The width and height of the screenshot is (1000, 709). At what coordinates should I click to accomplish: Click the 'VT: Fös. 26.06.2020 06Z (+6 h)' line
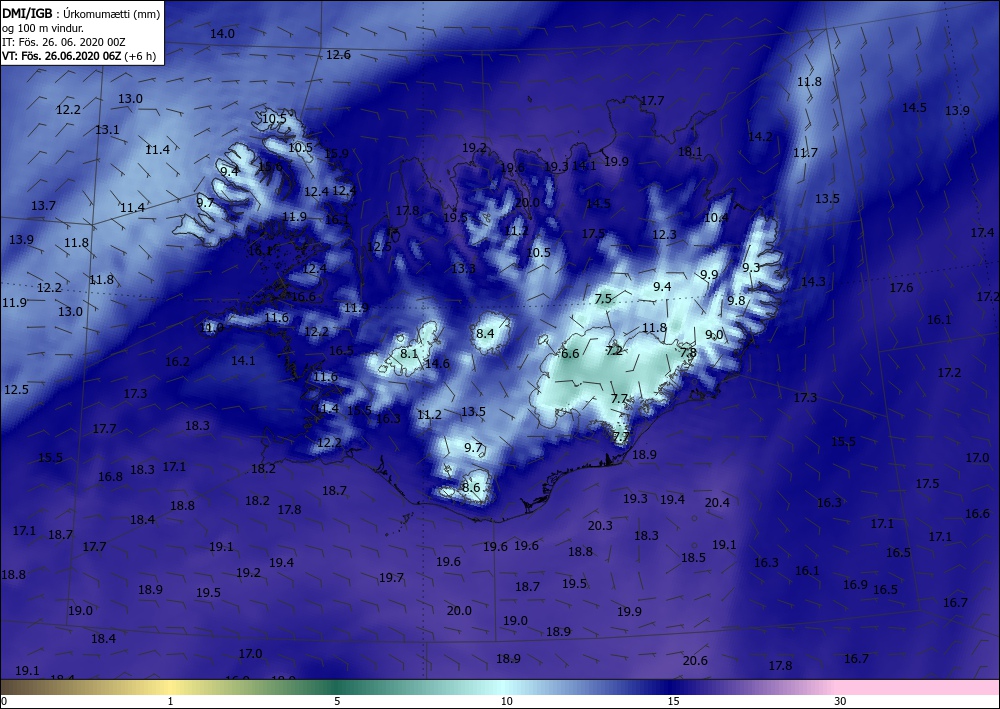click(x=78, y=55)
